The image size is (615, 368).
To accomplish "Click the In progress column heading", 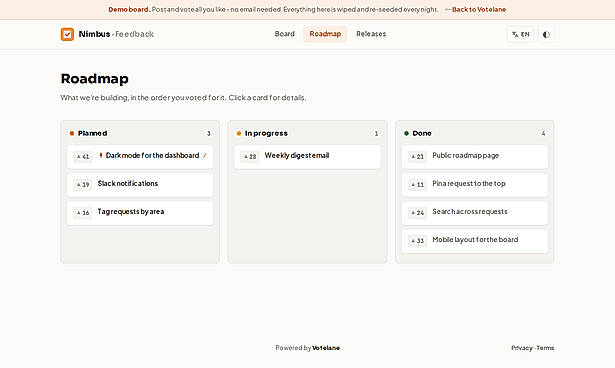I will pyautogui.click(x=266, y=133).
